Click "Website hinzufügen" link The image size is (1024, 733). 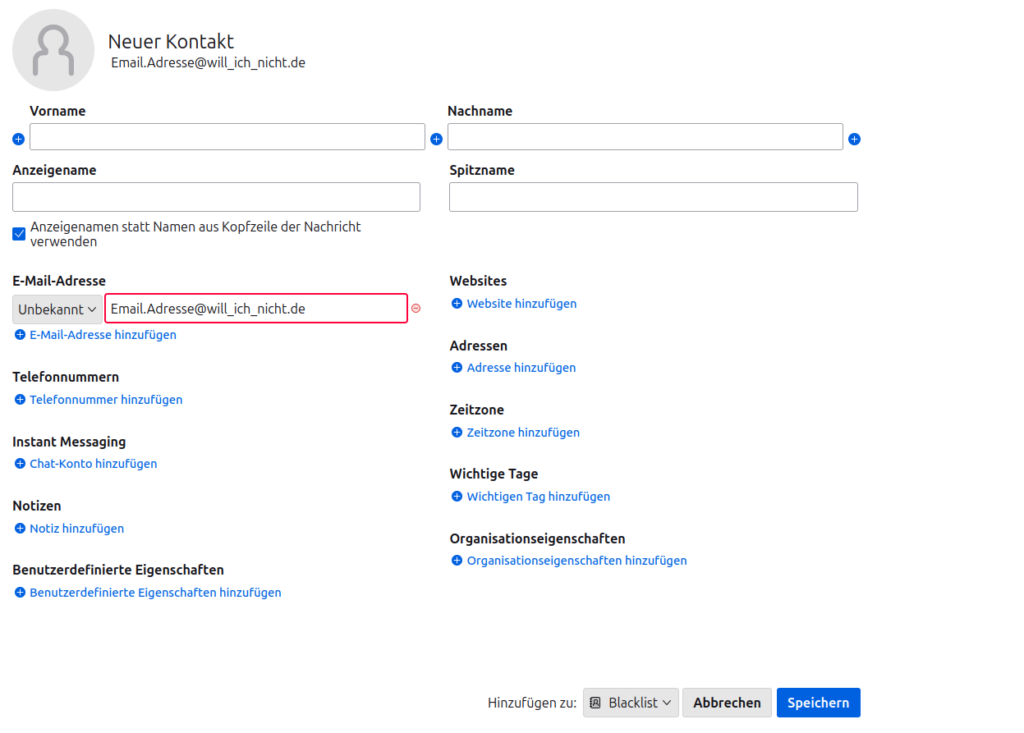[x=521, y=304]
